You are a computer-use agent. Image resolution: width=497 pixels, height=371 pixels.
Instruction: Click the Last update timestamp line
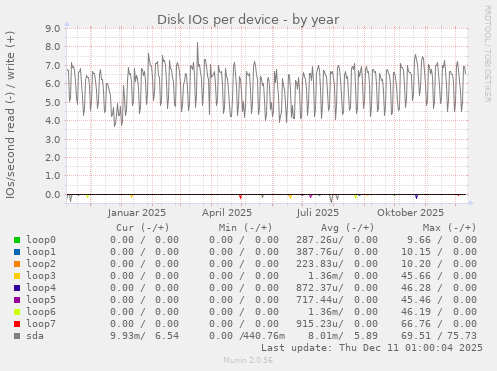click(372, 348)
